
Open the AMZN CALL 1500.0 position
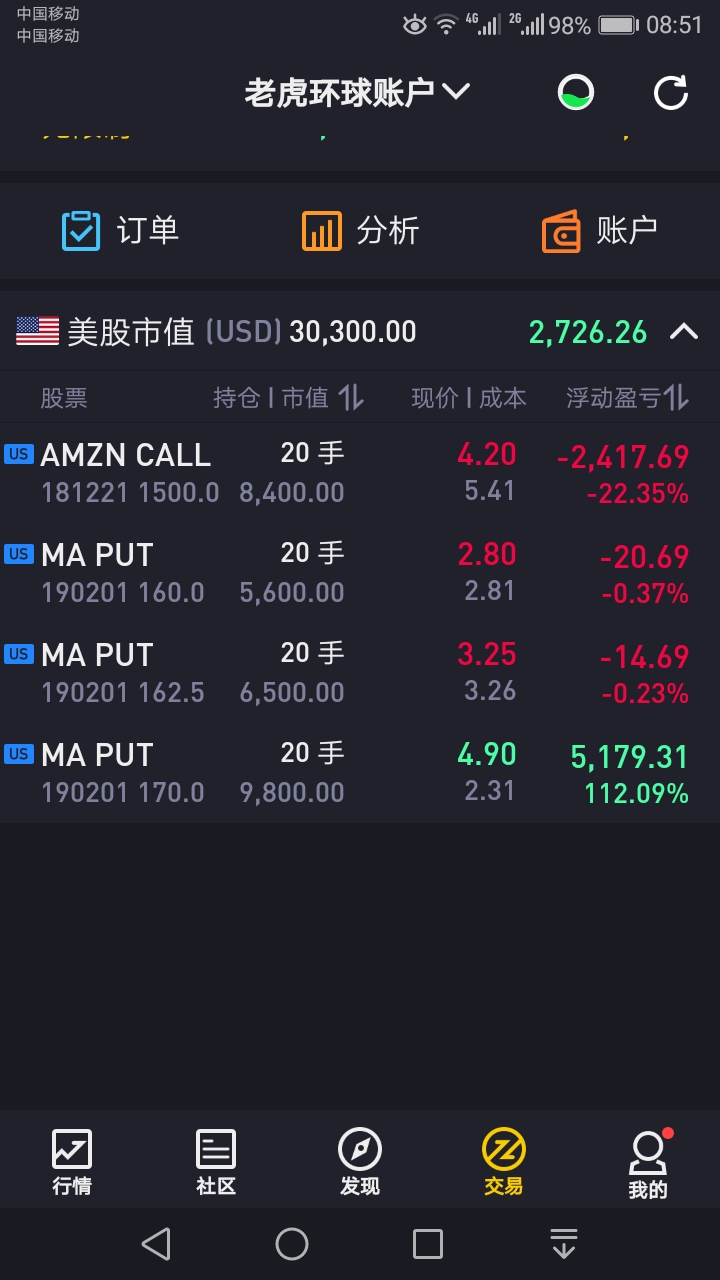360,473
